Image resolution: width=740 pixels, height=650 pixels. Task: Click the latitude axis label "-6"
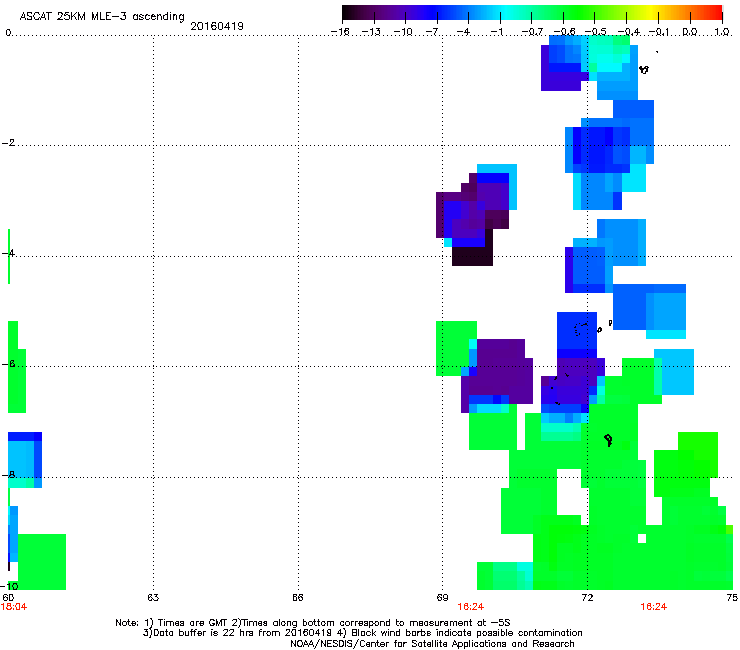(8, 364)
